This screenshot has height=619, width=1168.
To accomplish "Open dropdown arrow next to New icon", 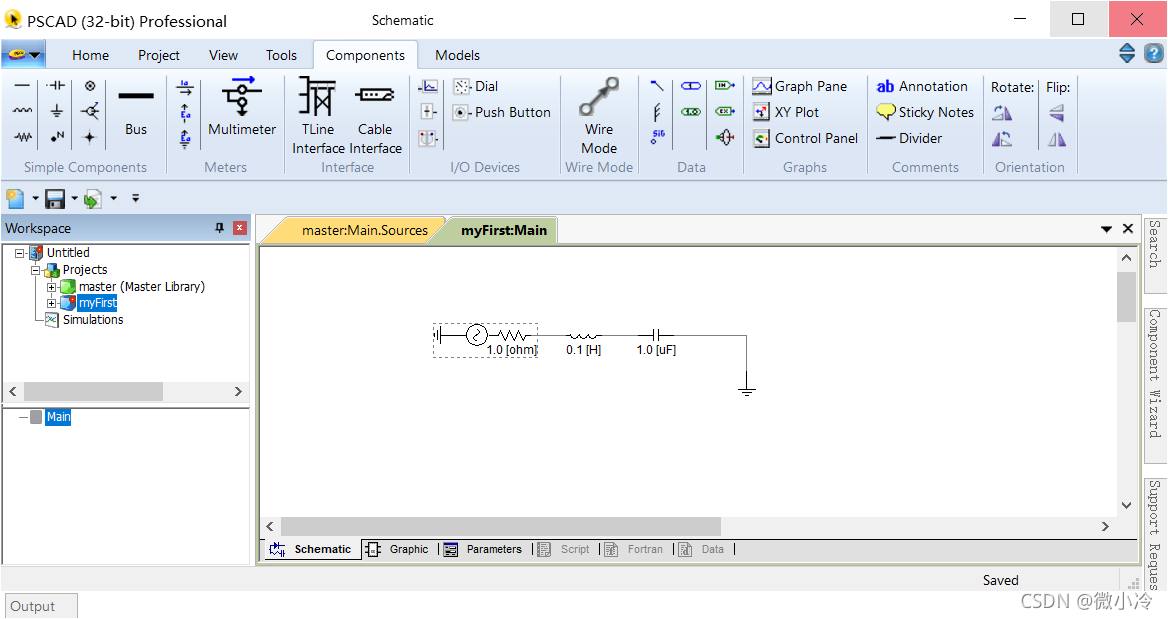I will (x=35, y=199).
